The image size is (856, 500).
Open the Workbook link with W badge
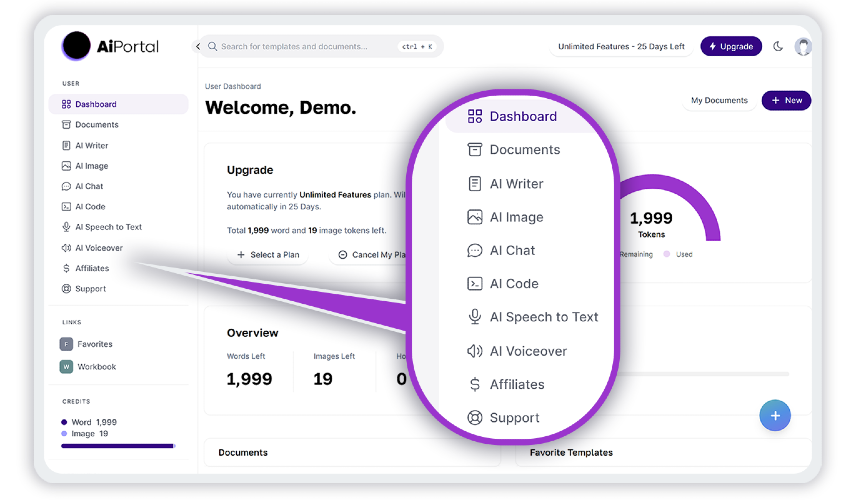click(88, 366)
